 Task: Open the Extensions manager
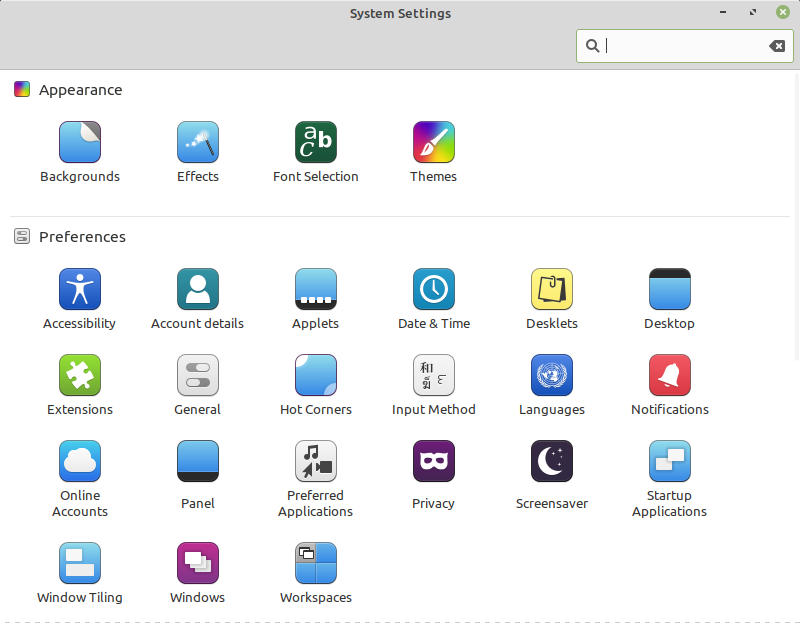(80, 376)
